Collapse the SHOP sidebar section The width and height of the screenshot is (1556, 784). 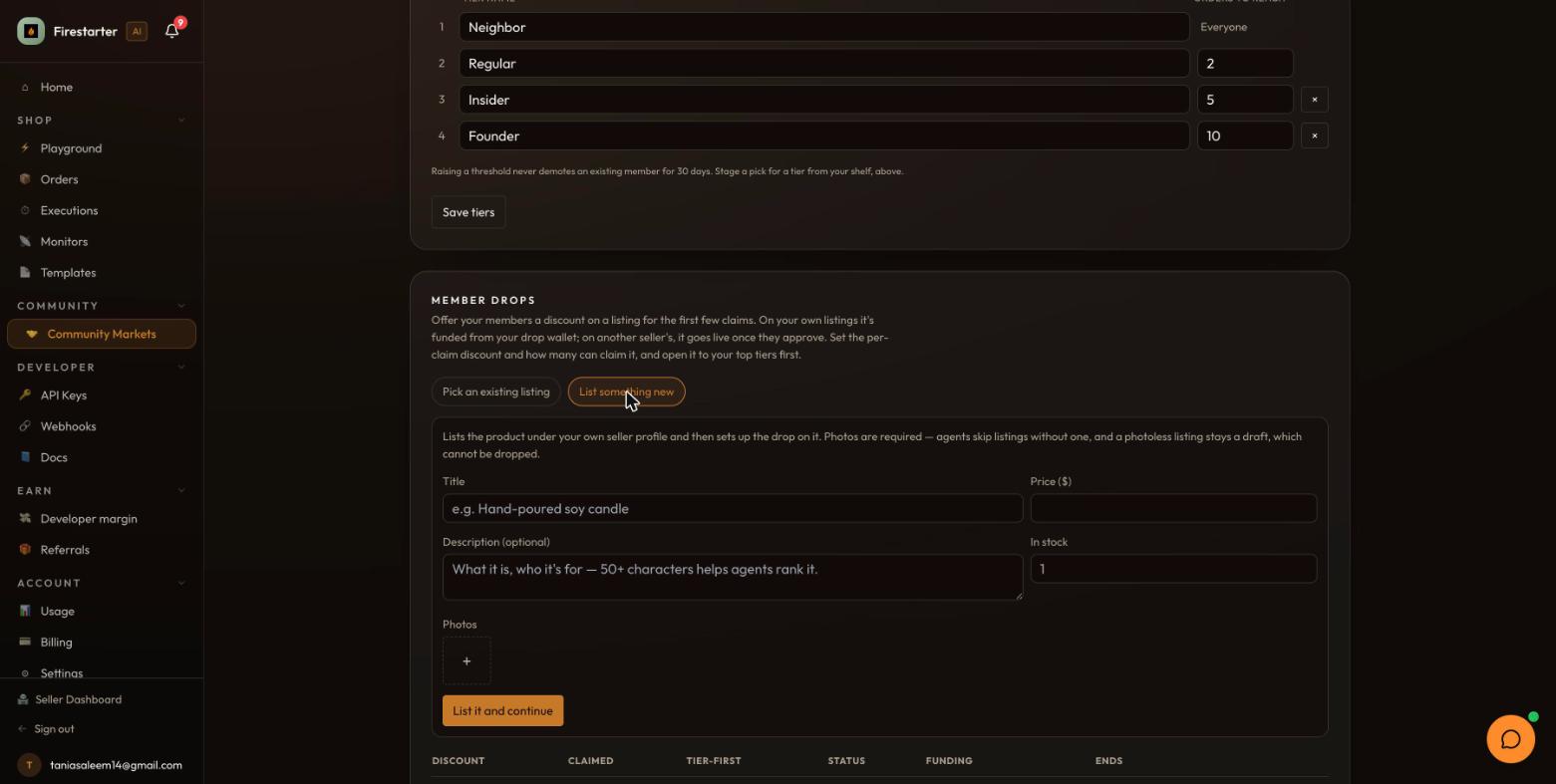(x=181, y=121)
